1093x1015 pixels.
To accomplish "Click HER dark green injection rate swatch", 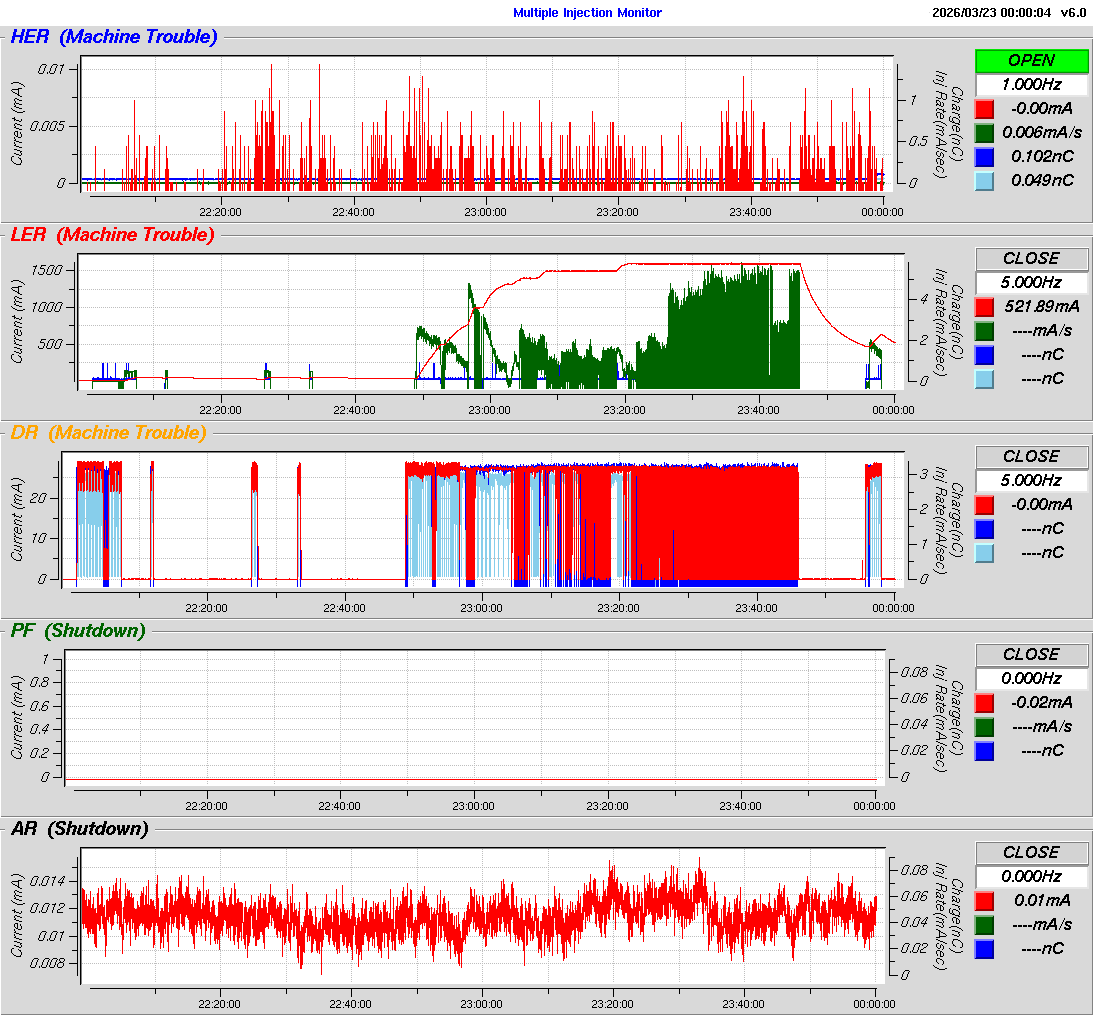I will pos(985,132).
